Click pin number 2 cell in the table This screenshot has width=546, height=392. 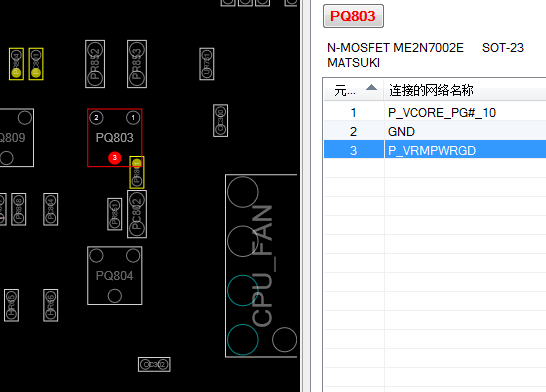(x=353, y=132)
